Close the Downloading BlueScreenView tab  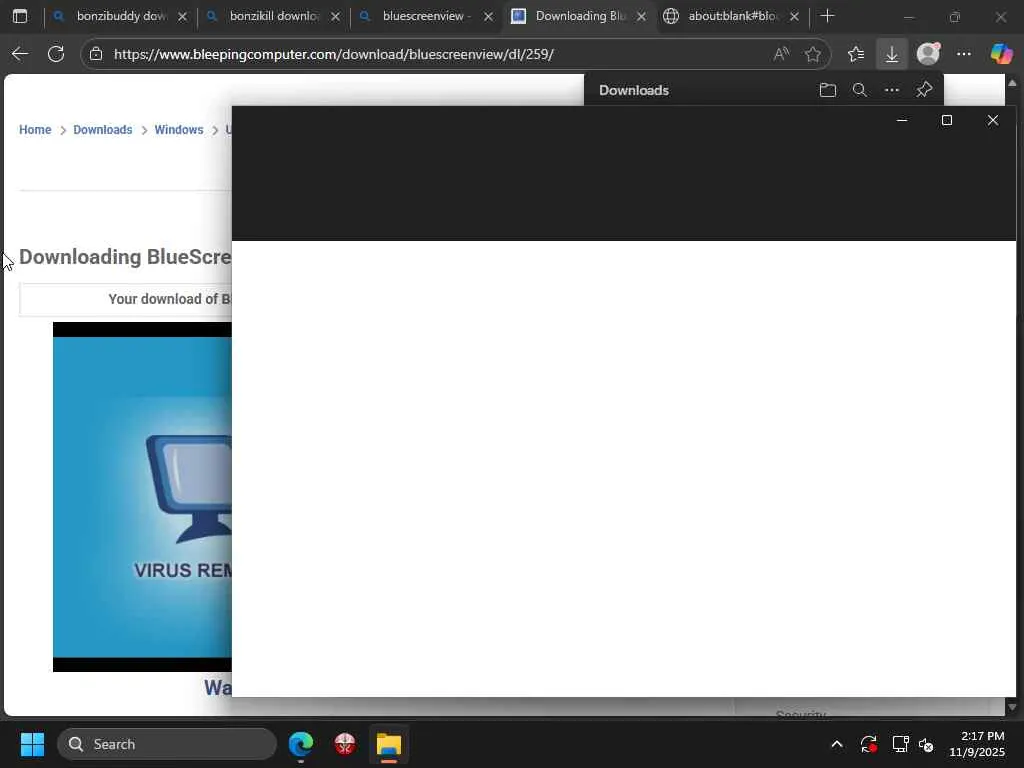coord(641,16)
